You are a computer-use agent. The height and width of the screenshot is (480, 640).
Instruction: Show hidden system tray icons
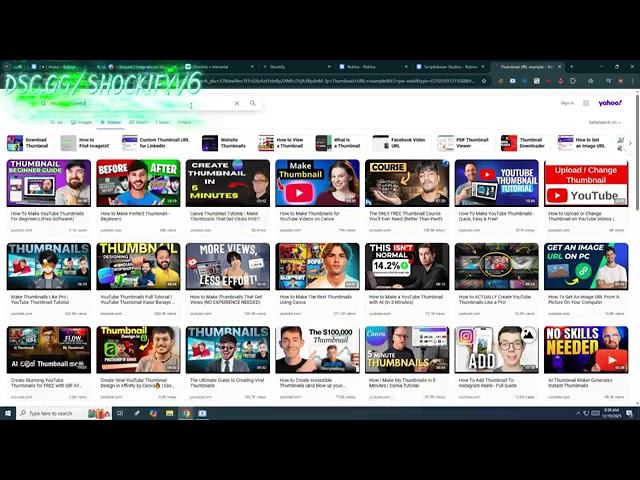pos(578,413)
